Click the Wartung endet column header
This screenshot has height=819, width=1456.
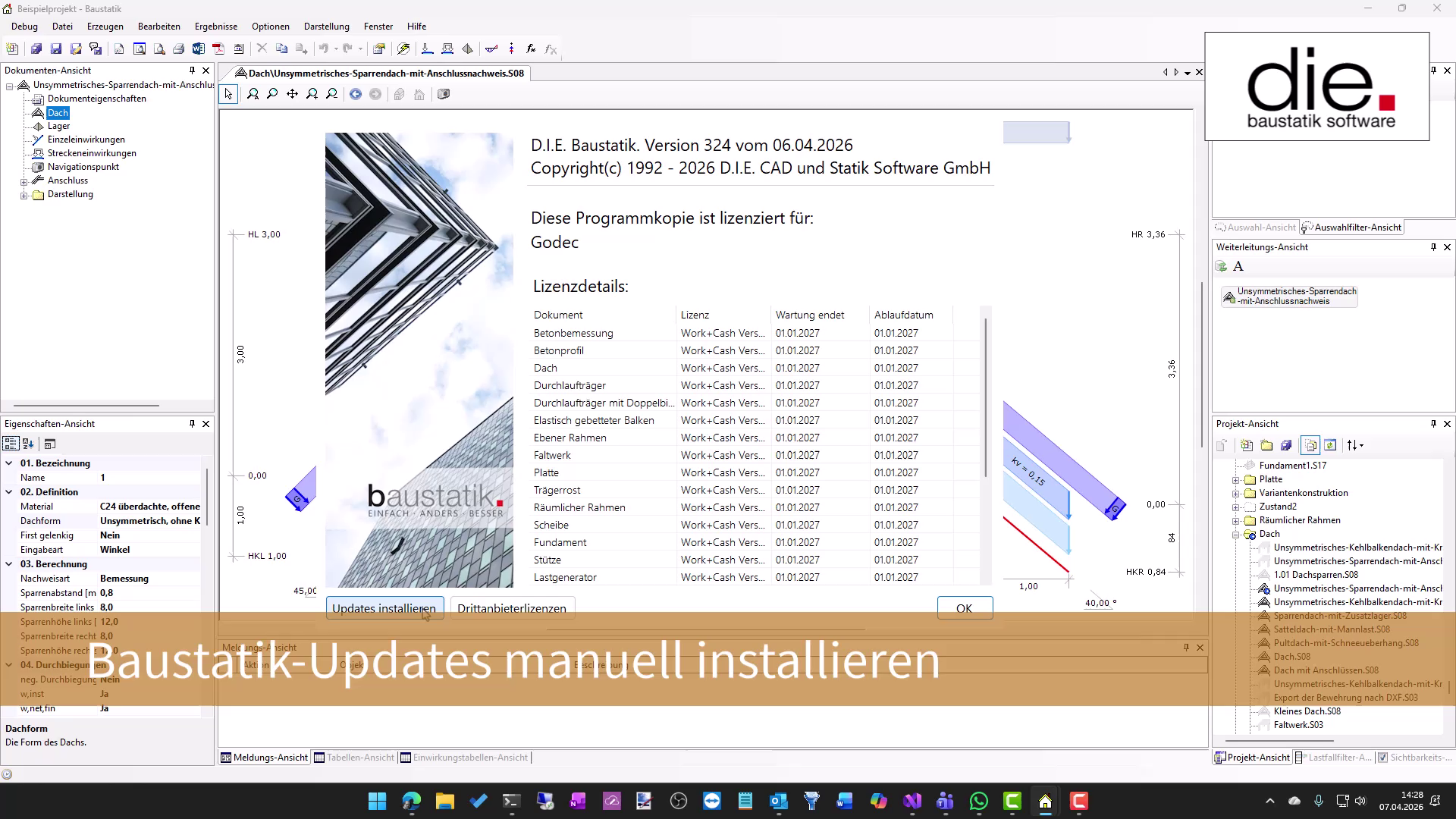coord(821,315)
